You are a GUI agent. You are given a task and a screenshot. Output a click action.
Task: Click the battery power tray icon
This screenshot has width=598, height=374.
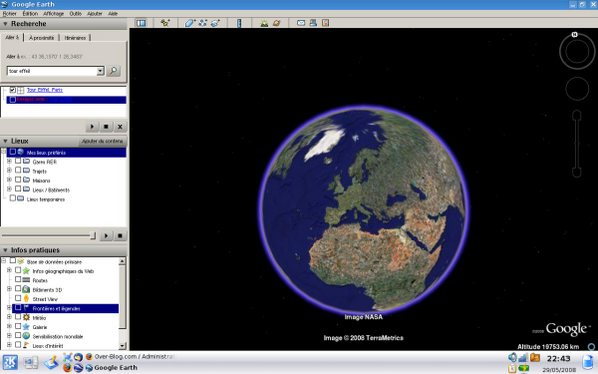(524, 369)
